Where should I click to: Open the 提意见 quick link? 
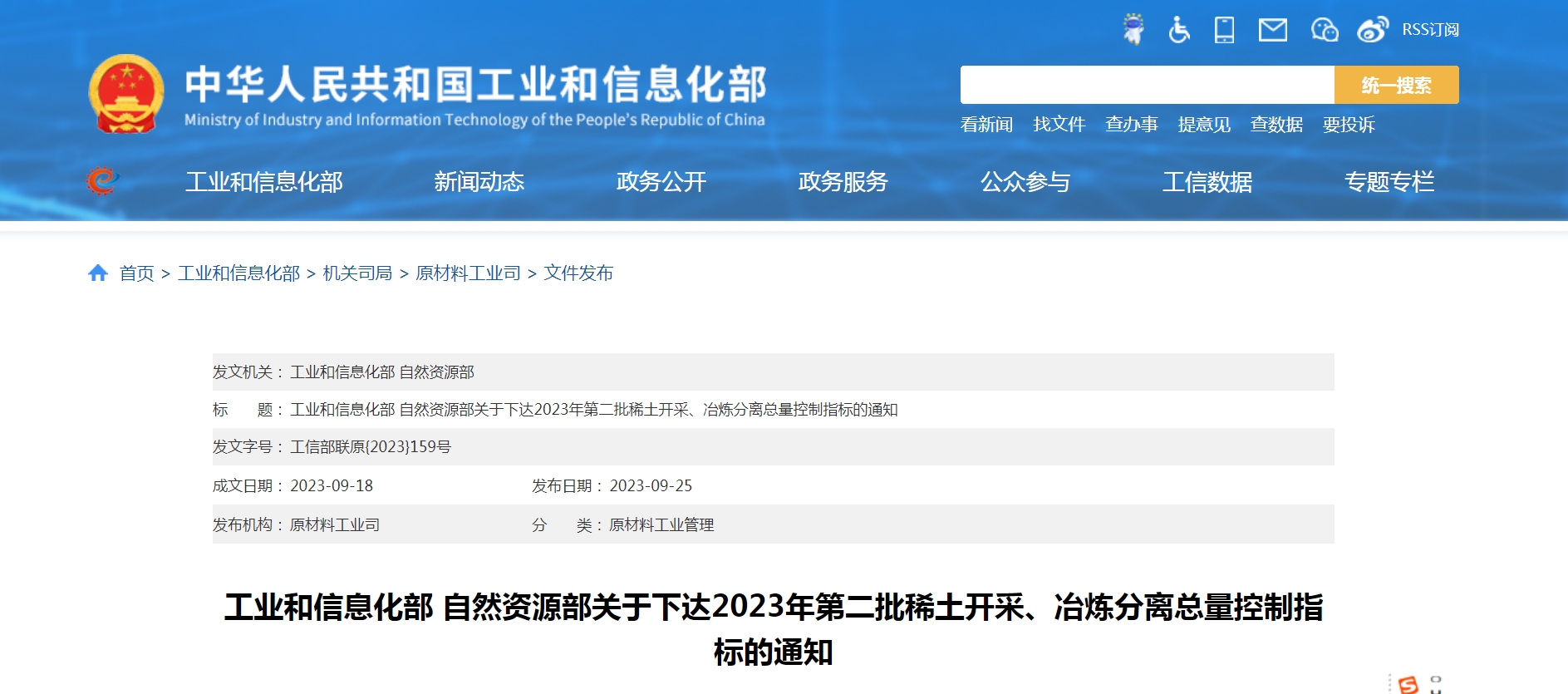1204,125
